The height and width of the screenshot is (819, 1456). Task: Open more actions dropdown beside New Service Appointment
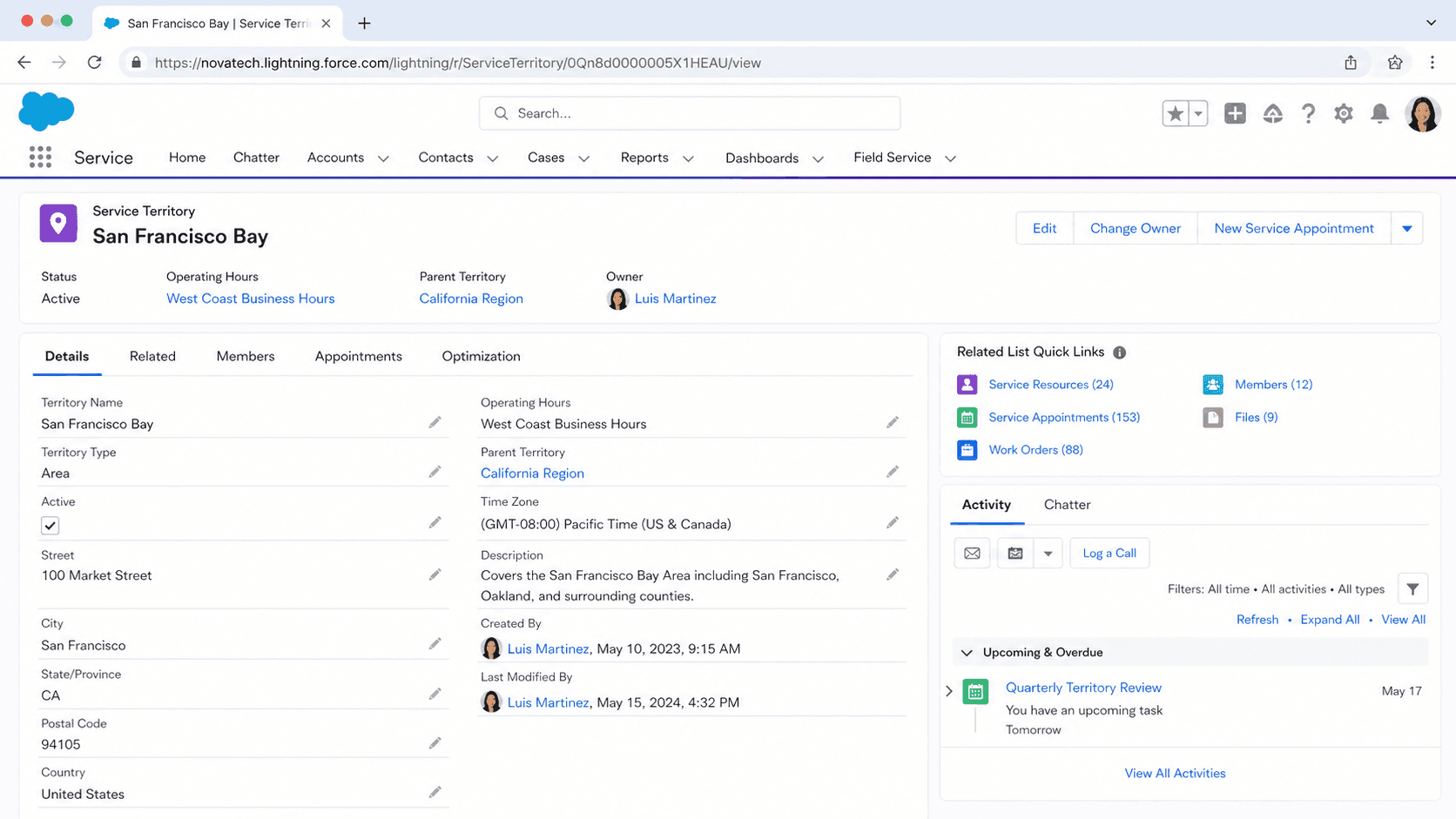1407,229
